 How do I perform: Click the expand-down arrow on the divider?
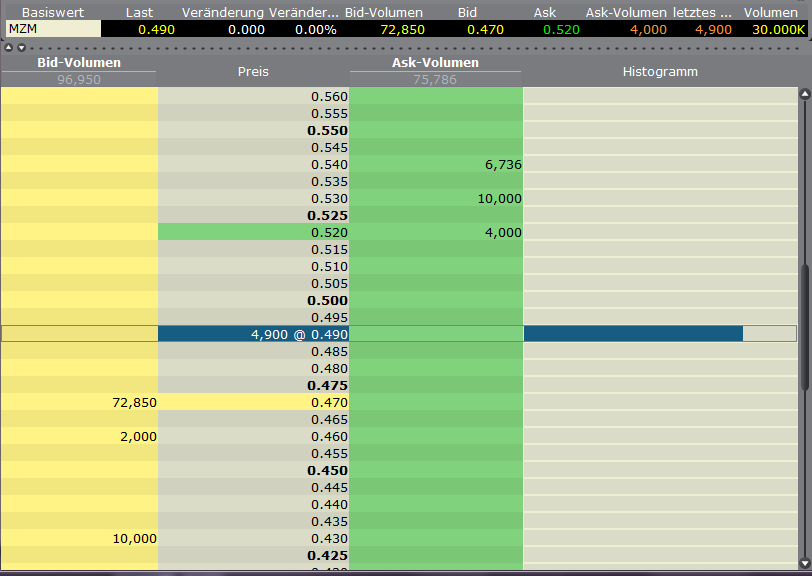click(x=21, y=48)
